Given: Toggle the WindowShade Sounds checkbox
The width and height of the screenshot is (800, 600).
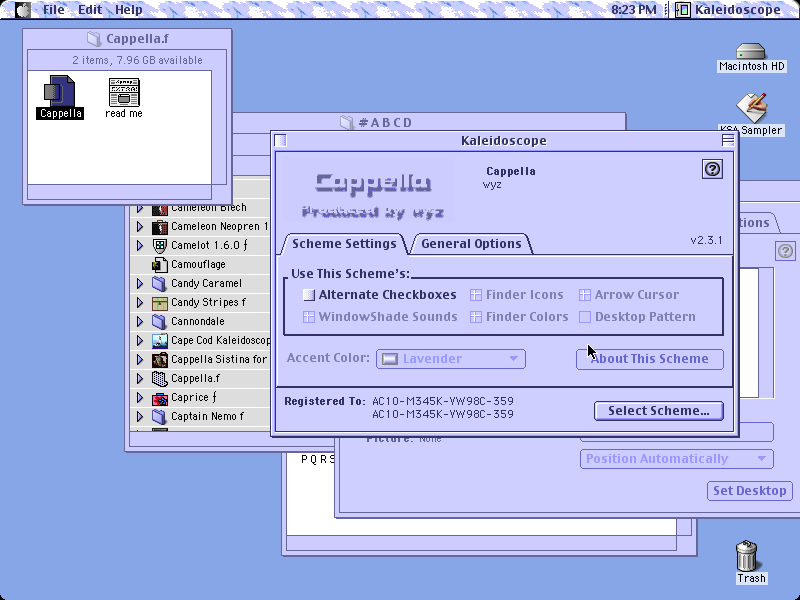Looking at the screenshot, I should point(309,317).
